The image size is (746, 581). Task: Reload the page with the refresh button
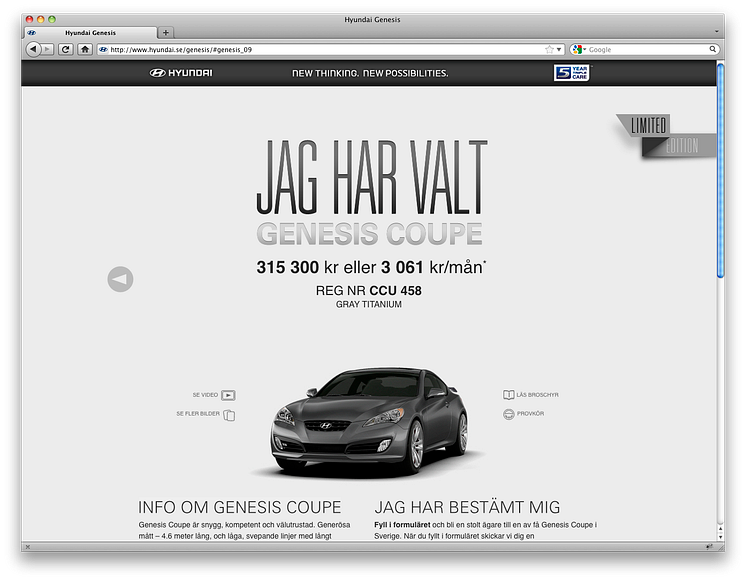[x=66, y=49]
